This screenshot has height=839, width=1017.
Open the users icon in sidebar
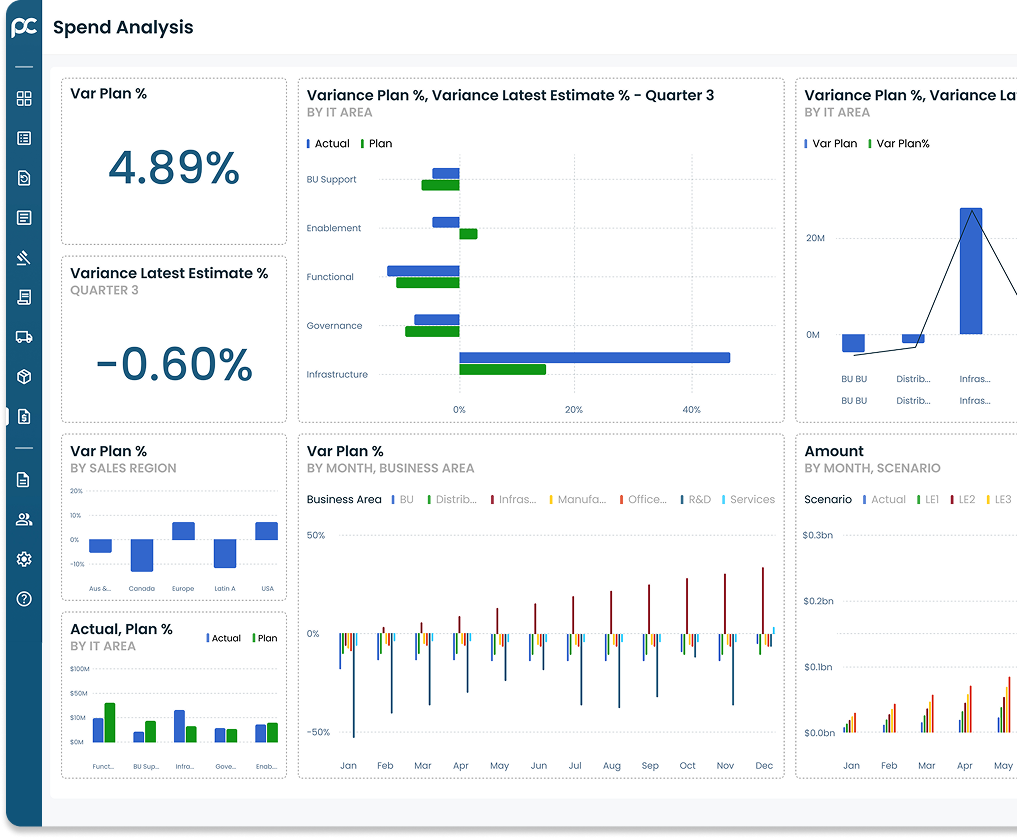tap(24, 519)
